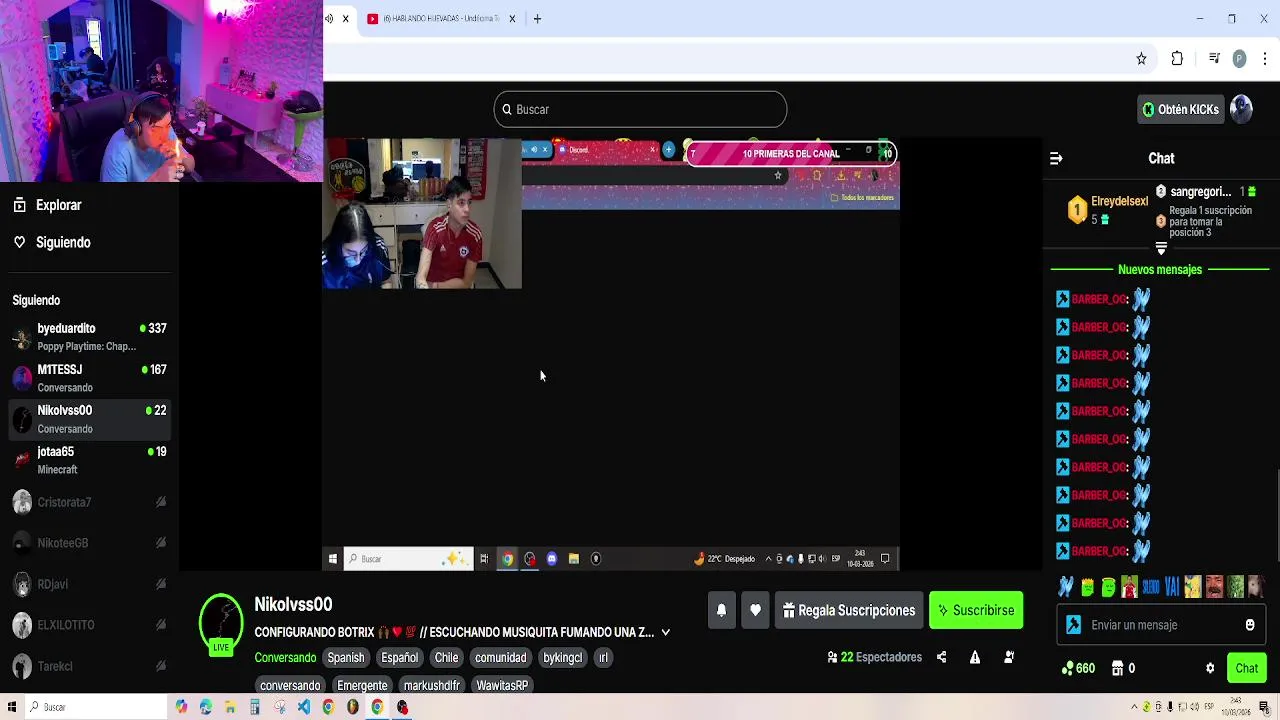Screen dimensions: 1280x720
Task: Select the Conversando category link
Action: pyautogui.click(x=285, y=657)
